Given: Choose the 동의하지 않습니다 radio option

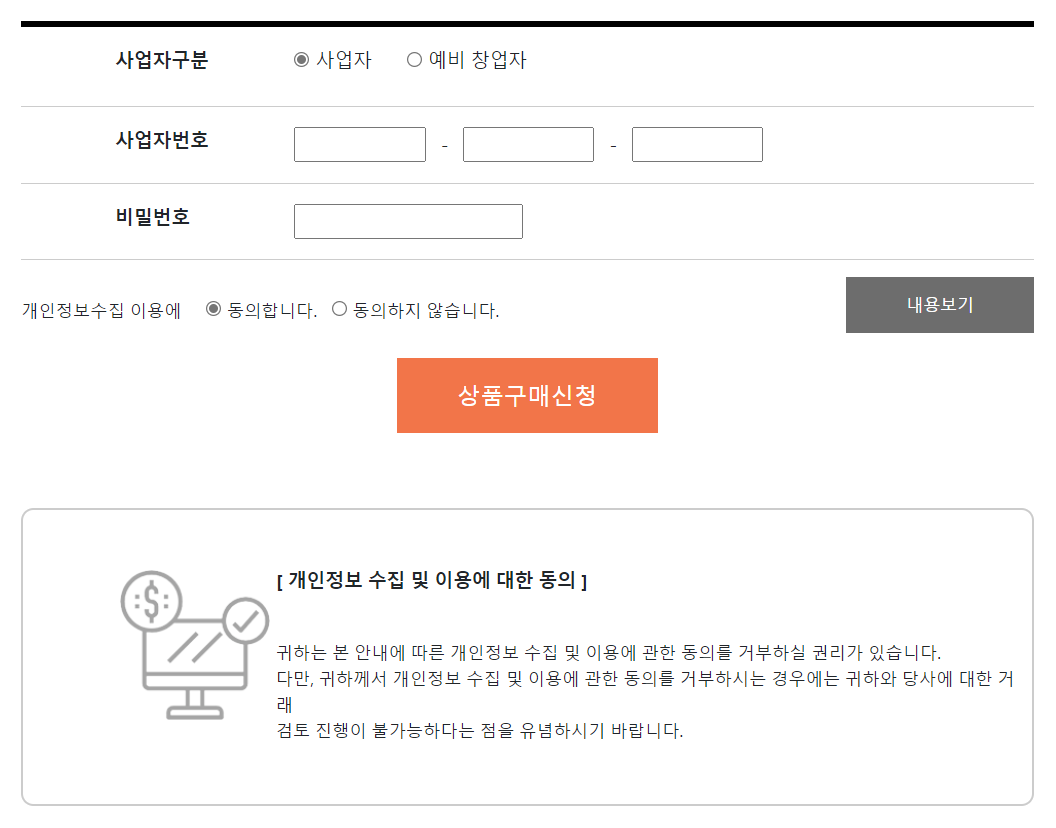Looking at the screenshot, I should [339, 309].
